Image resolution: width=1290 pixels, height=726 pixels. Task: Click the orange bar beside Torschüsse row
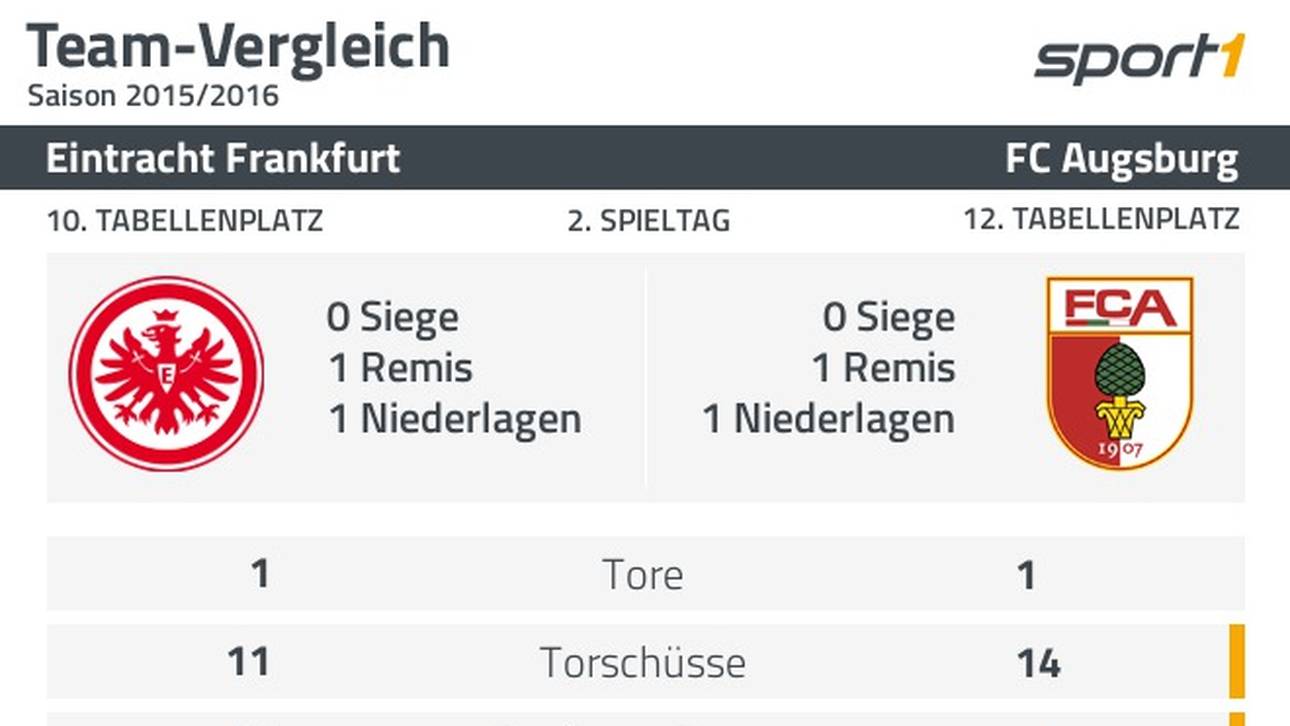[1237, 661]
